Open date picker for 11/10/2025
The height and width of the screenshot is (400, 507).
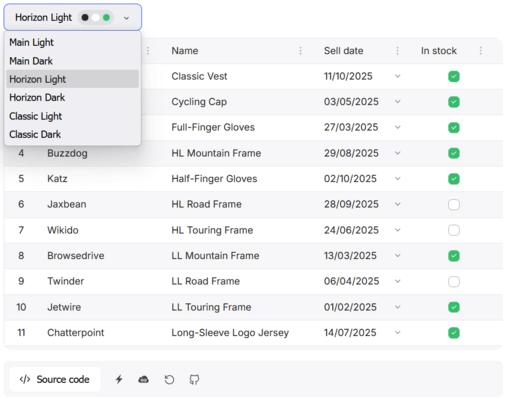click(x=397, y=76)
